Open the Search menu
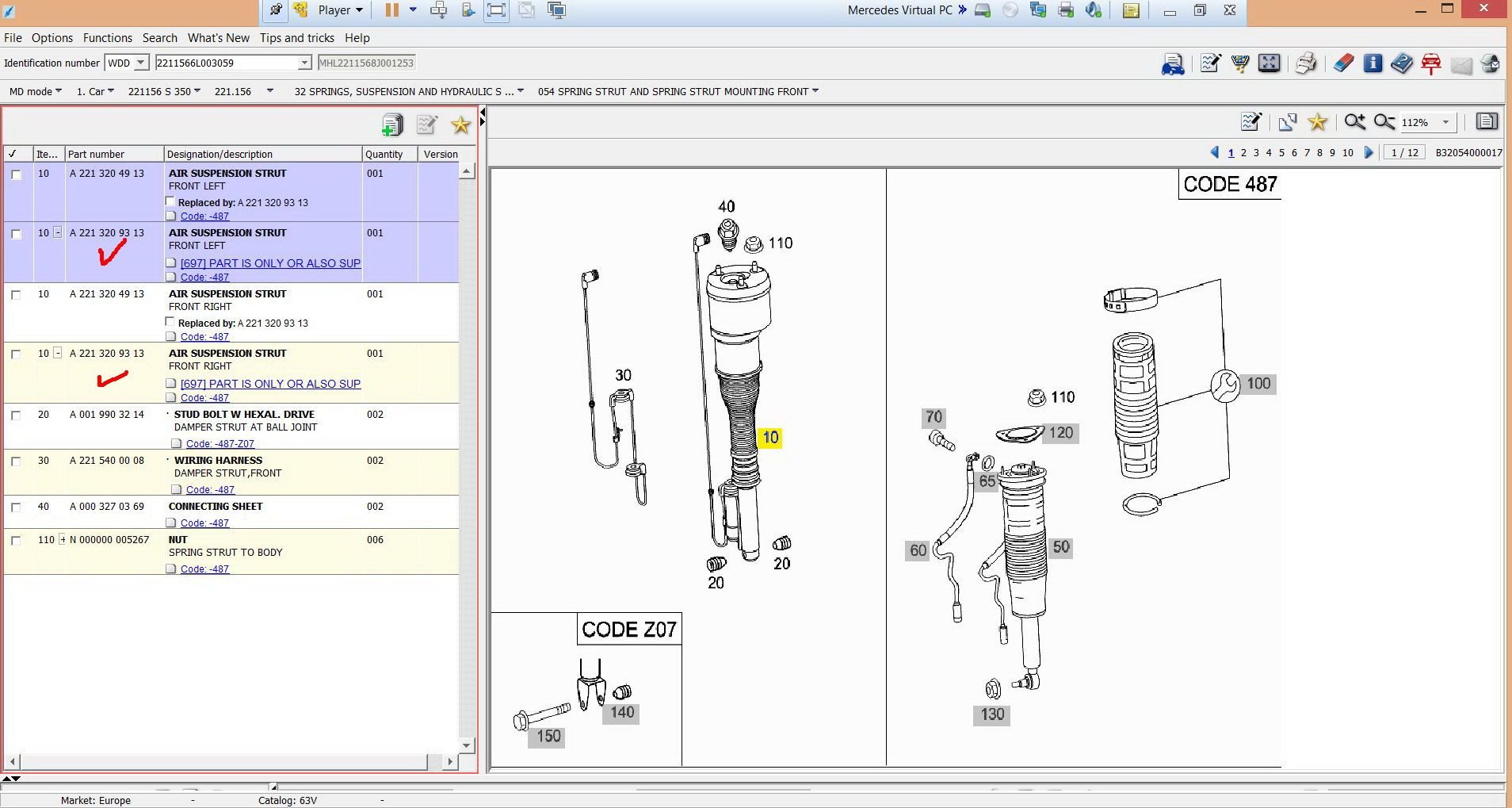Viewport: 1512px width, 808px height. point(160,38)
